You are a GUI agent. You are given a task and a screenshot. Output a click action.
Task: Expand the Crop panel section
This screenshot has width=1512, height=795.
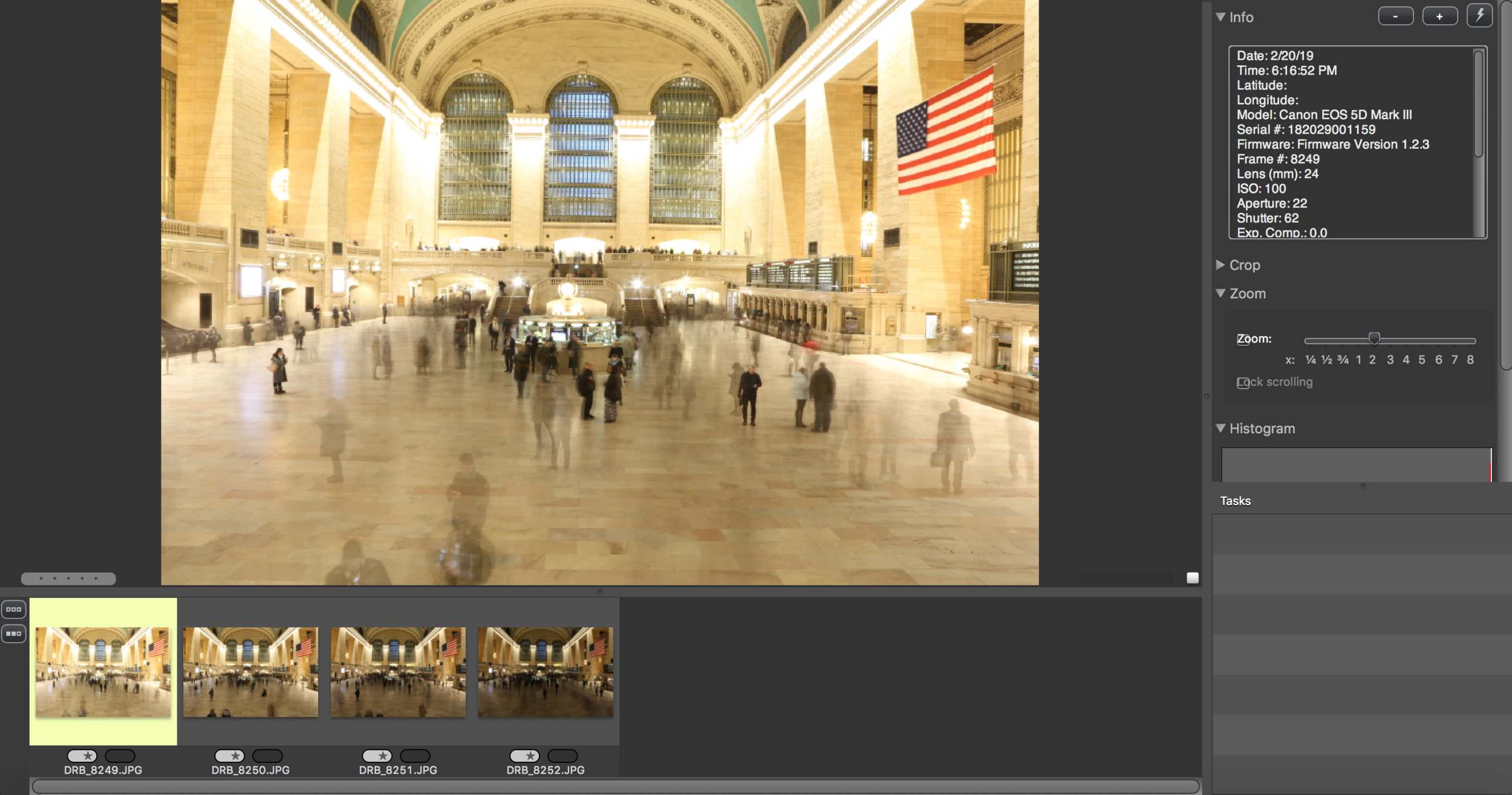pos(1220,265)
